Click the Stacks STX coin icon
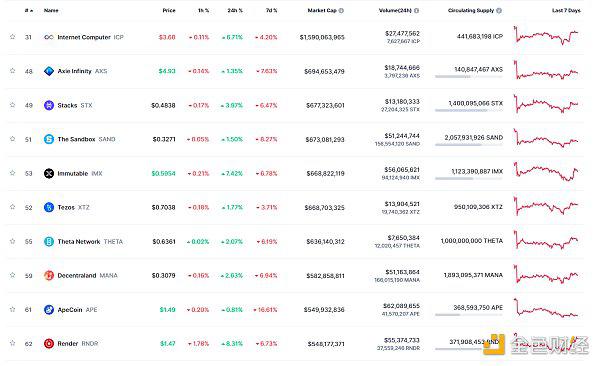This screenshot has width=600, height=366. [x=49, y=105]
